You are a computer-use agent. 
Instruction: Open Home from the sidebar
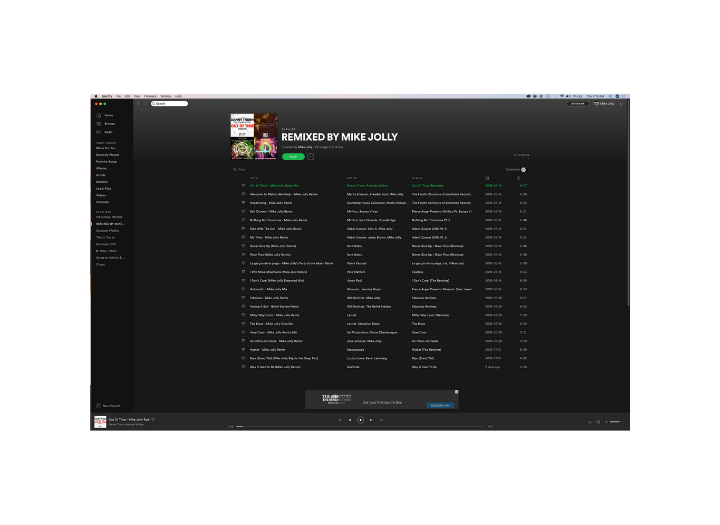point(105,115)
